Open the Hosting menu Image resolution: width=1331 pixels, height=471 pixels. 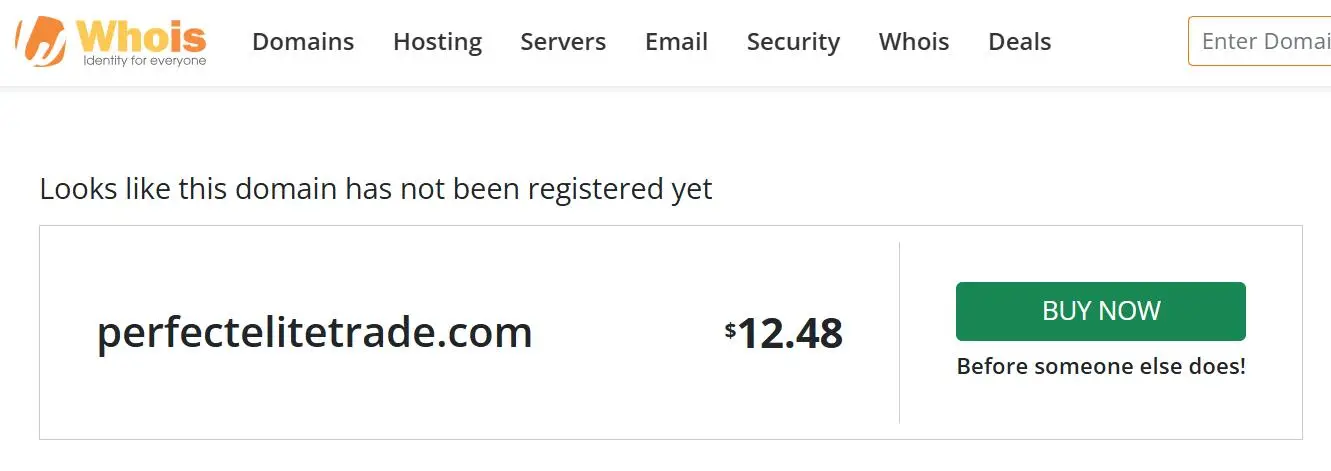(x=437, y=42)
